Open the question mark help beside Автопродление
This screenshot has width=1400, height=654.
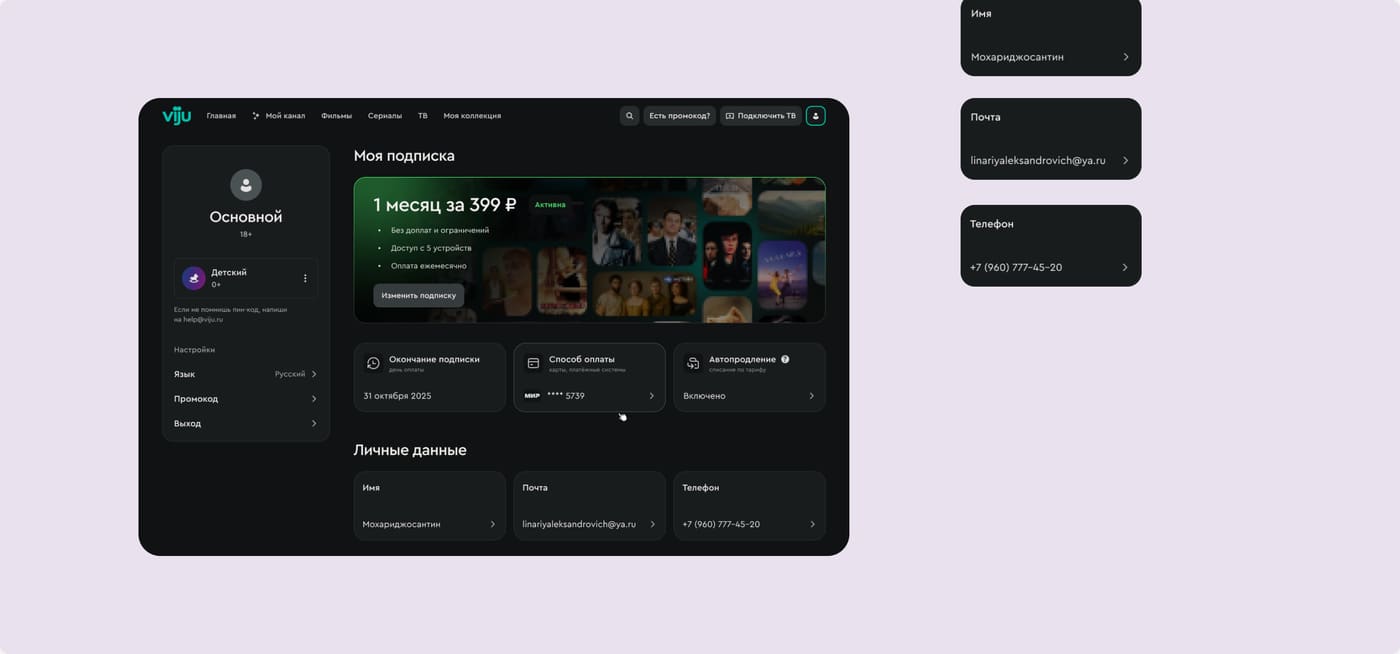(785, 359)
